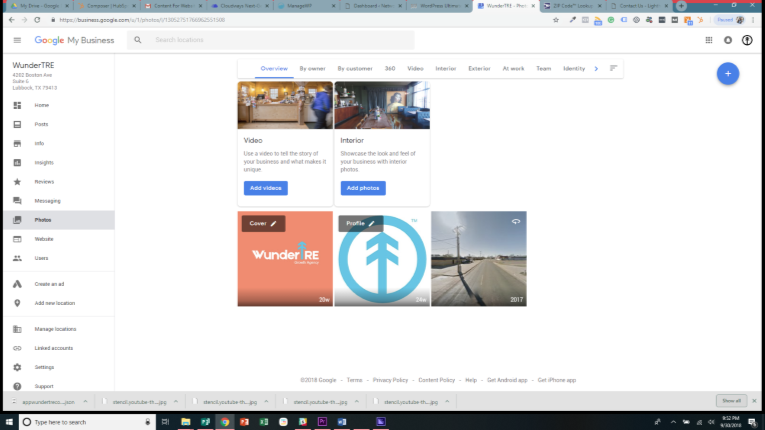Image resolution: width=765 pixels, height=430 pixels.
Task: Open the hamburger main menu
Action: pos(17,40)
